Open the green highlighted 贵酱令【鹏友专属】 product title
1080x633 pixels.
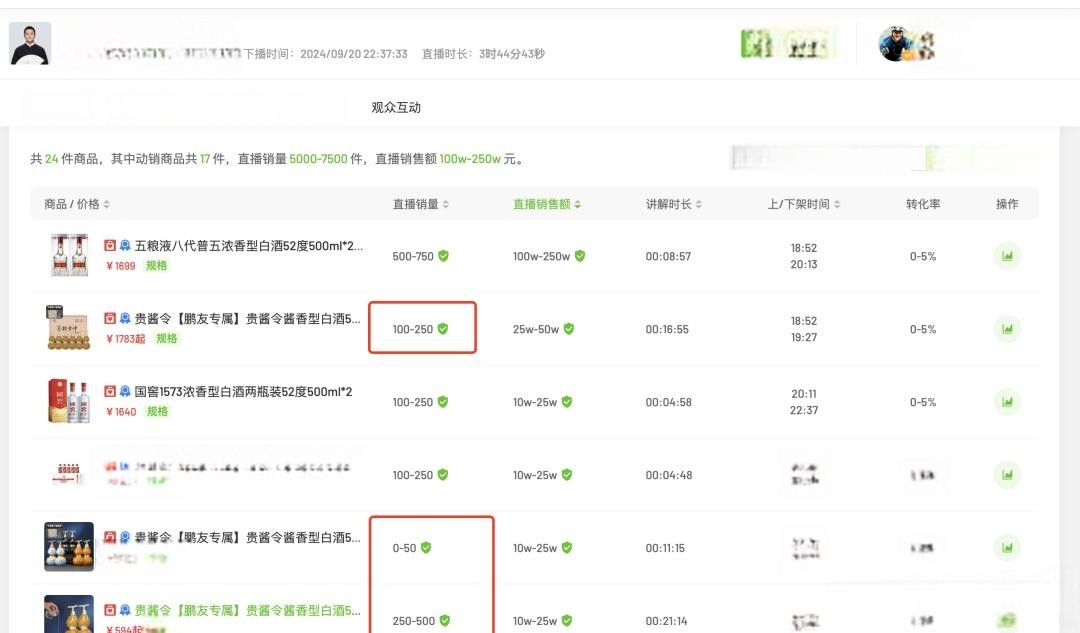click(247, 610)
